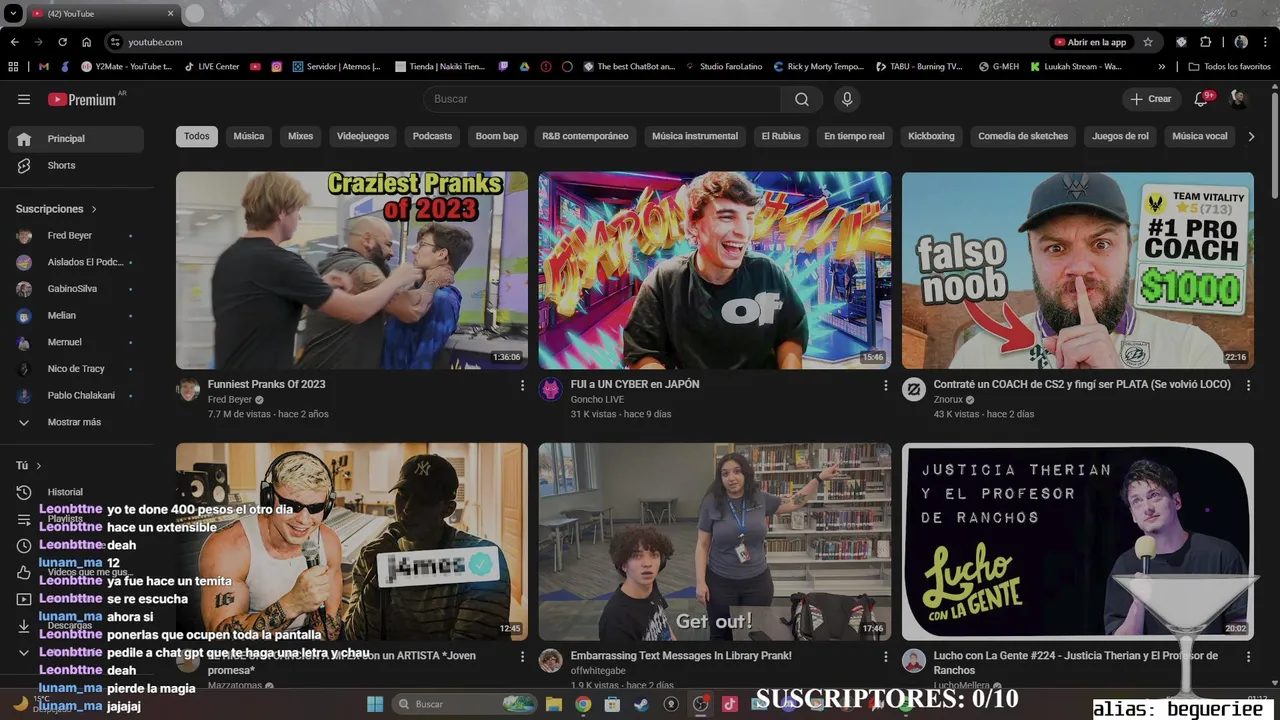
Task: Open the Instagram bookmark icon
Action: pos(277,67)
